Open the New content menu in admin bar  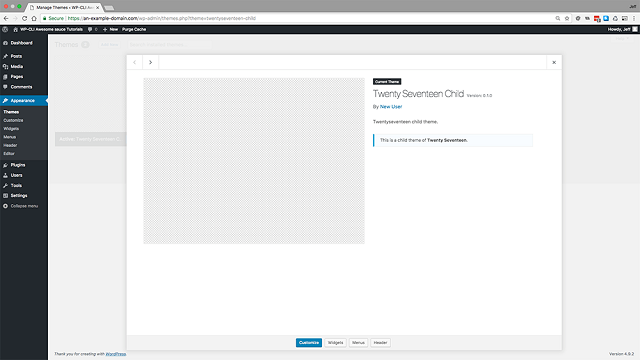click(x=110, y=29)
